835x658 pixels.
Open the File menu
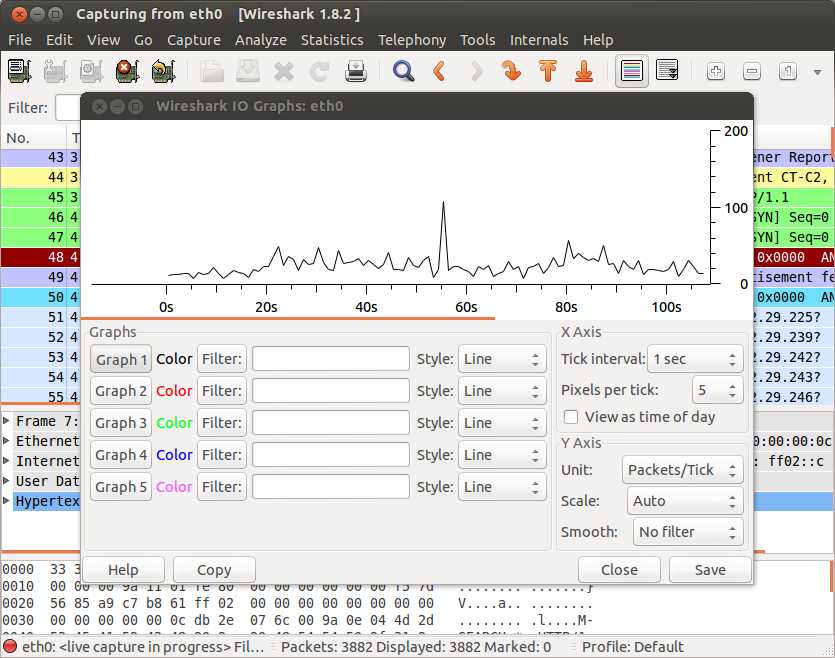click(20, 40)
